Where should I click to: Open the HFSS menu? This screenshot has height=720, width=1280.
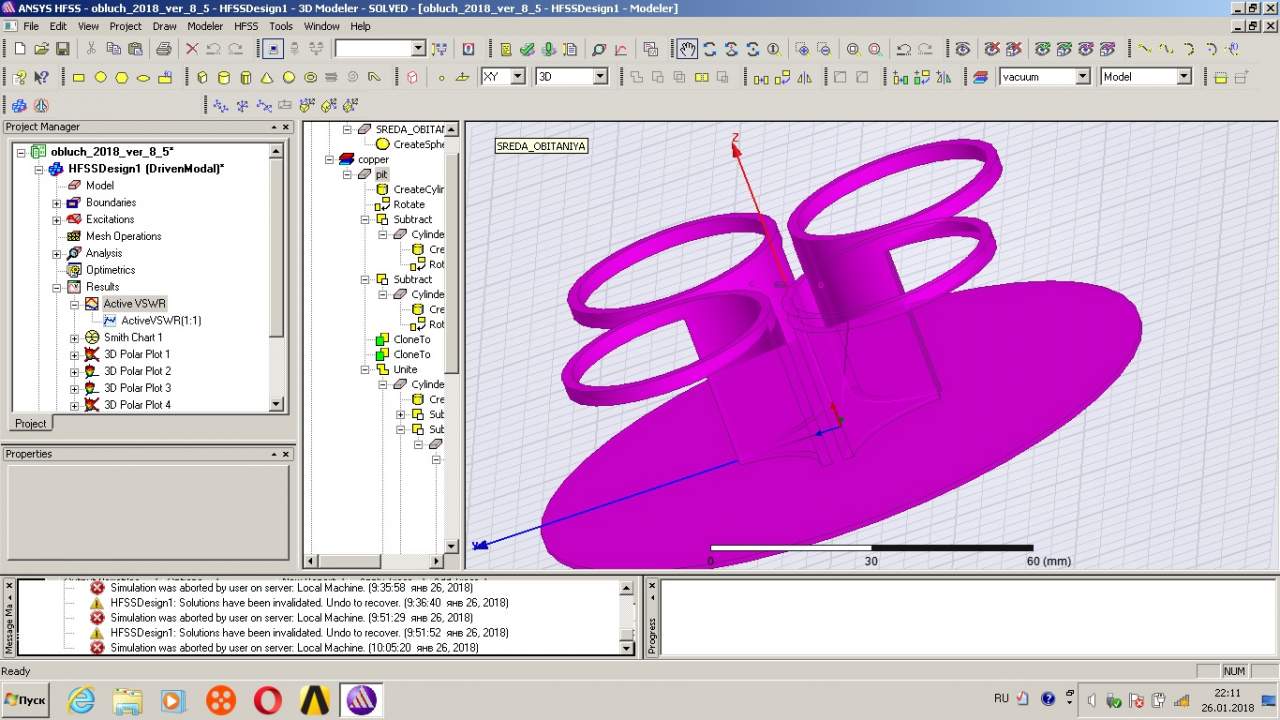click(245, 26)
